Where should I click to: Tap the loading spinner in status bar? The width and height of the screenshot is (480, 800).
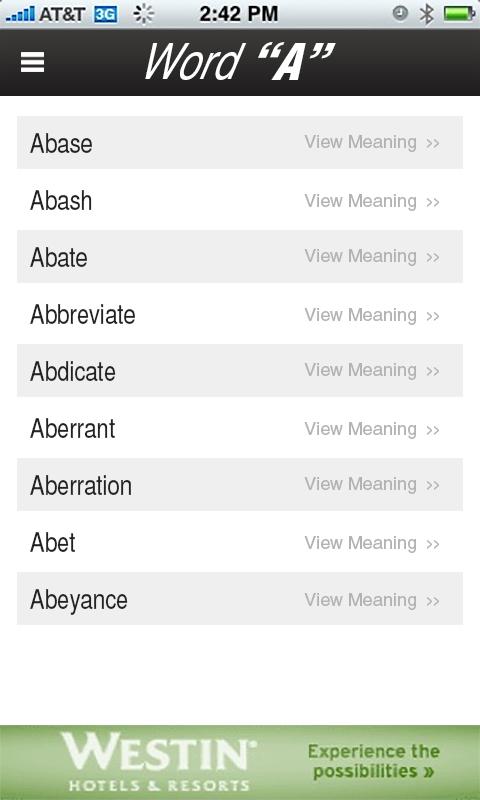tap(143, 14)
